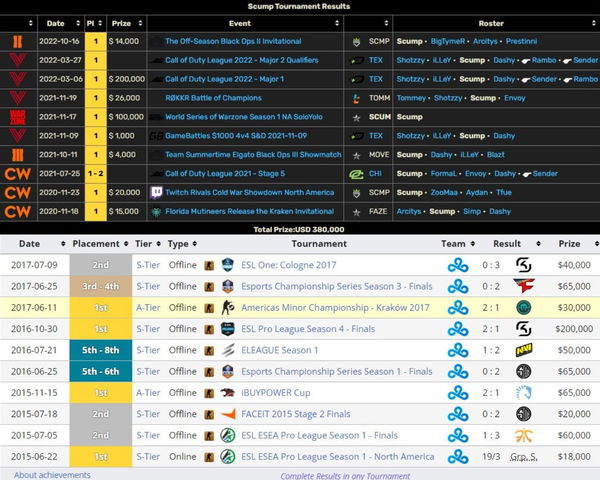
Task: Sort lower table by Type column
Action: [195, 244]
